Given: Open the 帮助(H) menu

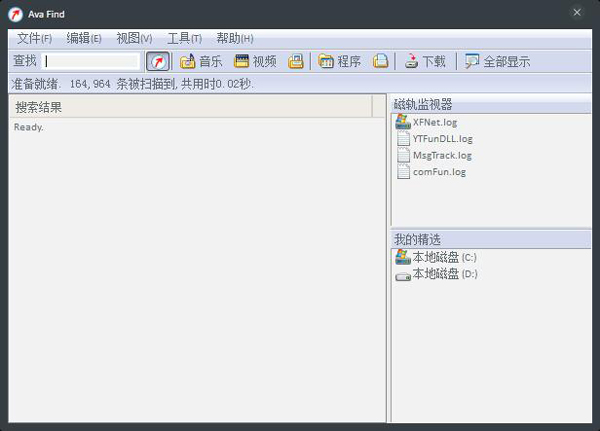Looking at the screenshot, I should point(235,38).
